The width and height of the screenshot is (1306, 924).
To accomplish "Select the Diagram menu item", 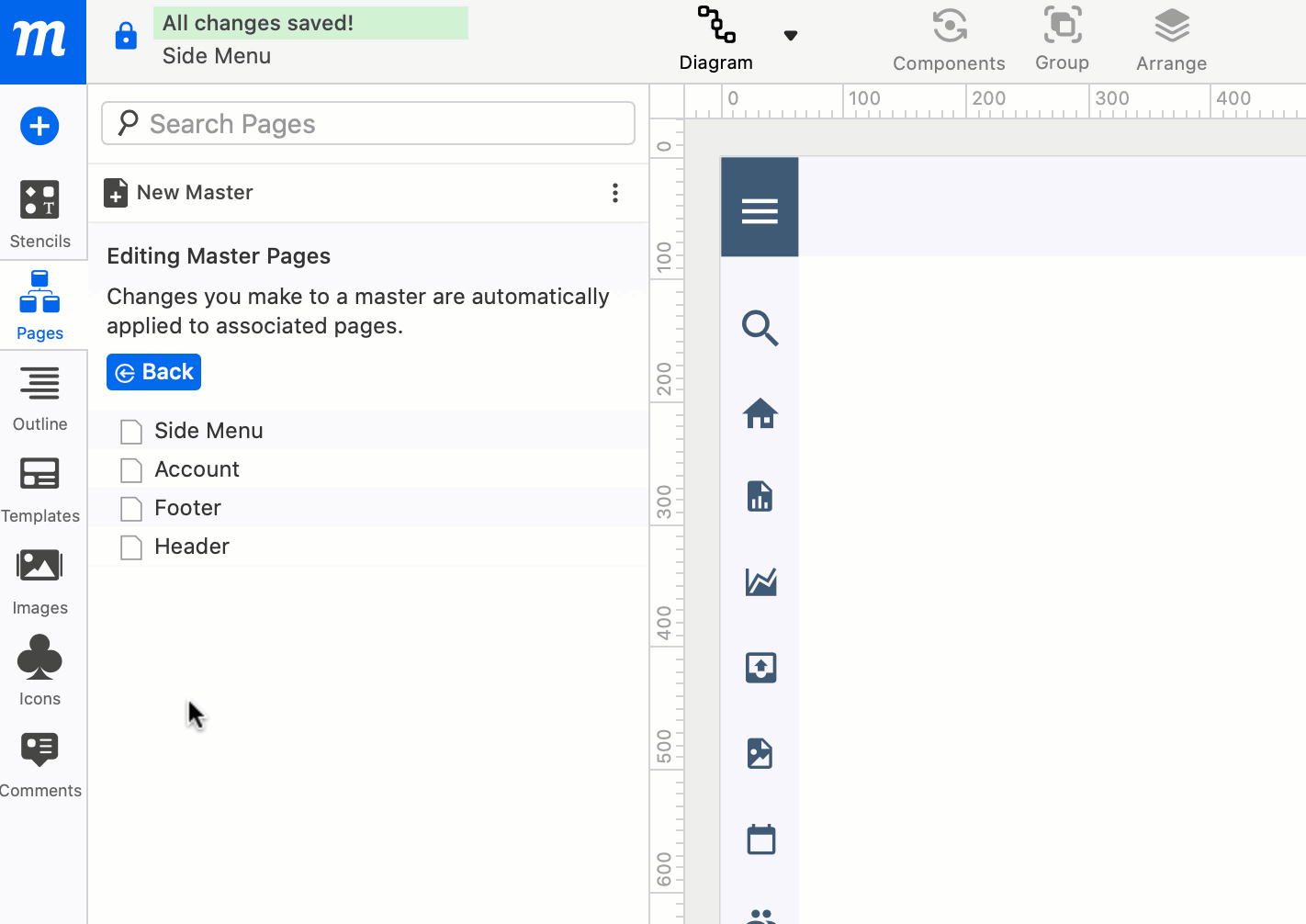I will 715,39.
